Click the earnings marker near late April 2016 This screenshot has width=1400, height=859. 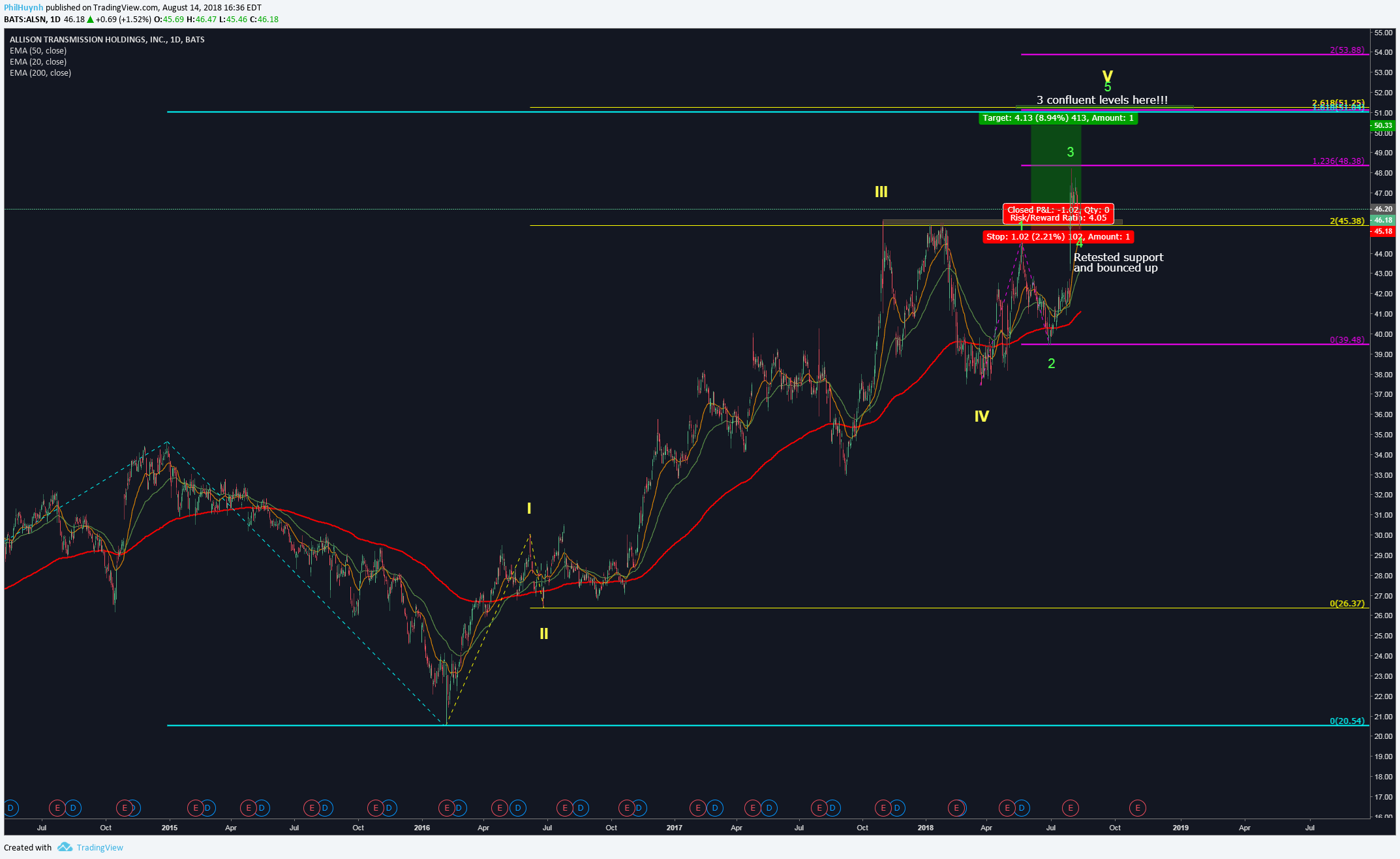(x=500, y=808)
